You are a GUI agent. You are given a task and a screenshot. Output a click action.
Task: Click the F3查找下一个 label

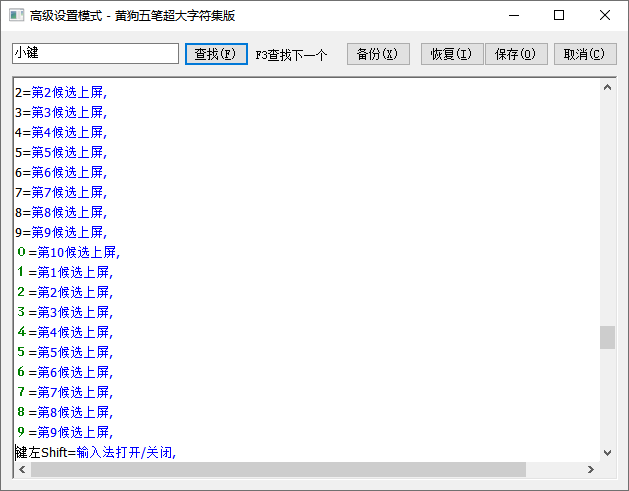[x=291, y=55]
